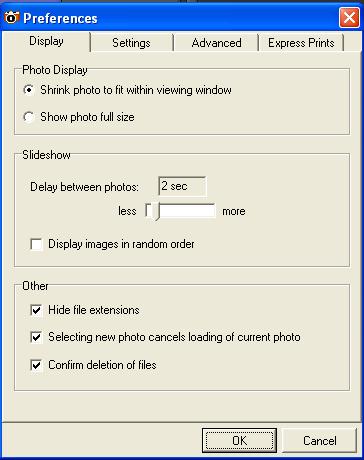Click the Display images in random order label
The height and width of the screenshot is (460, 364).
point(121,244)
